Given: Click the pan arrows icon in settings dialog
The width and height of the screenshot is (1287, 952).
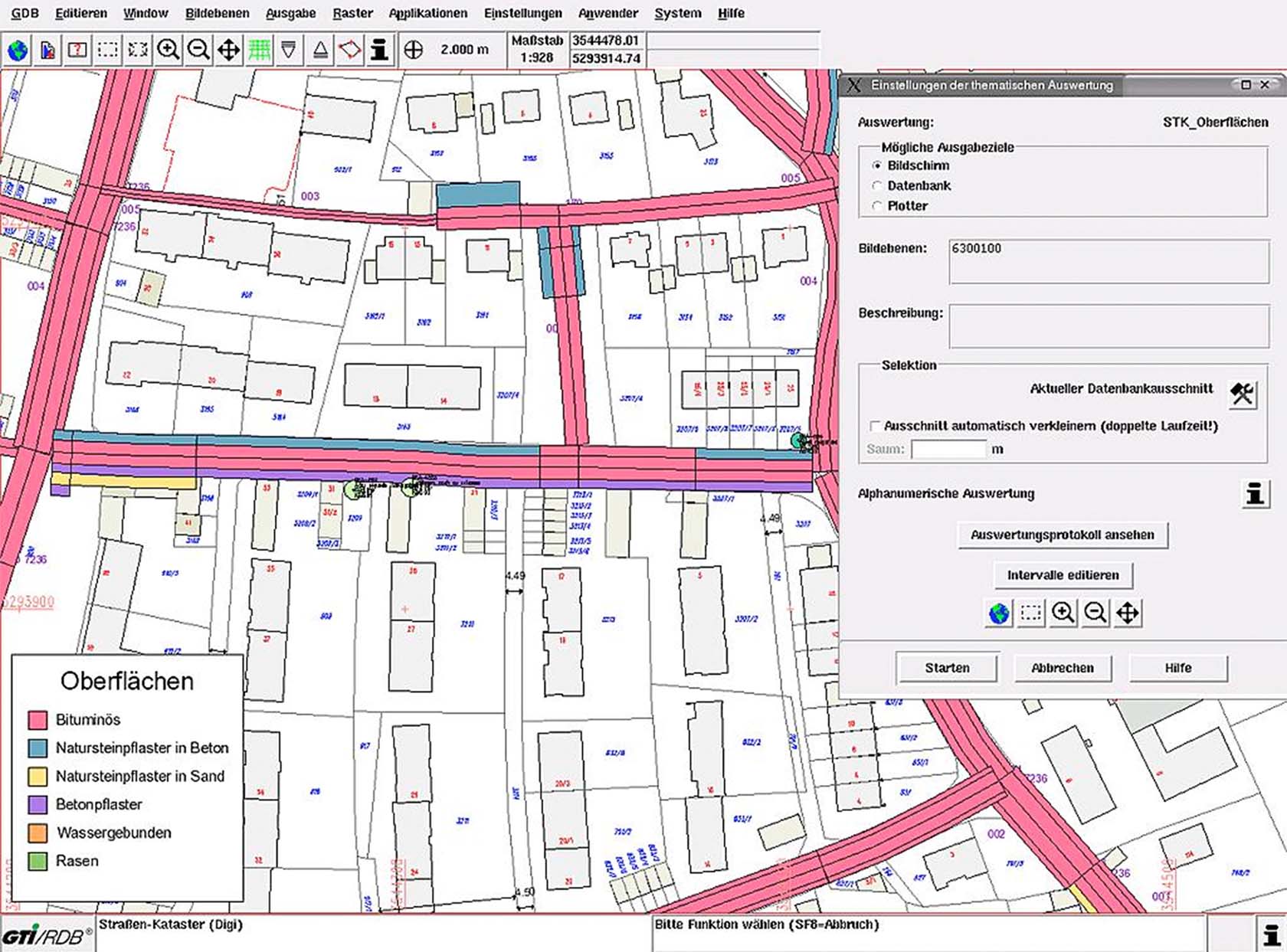Looking at the screenshot, I should pyautogui.click(x=1128, y=613).
